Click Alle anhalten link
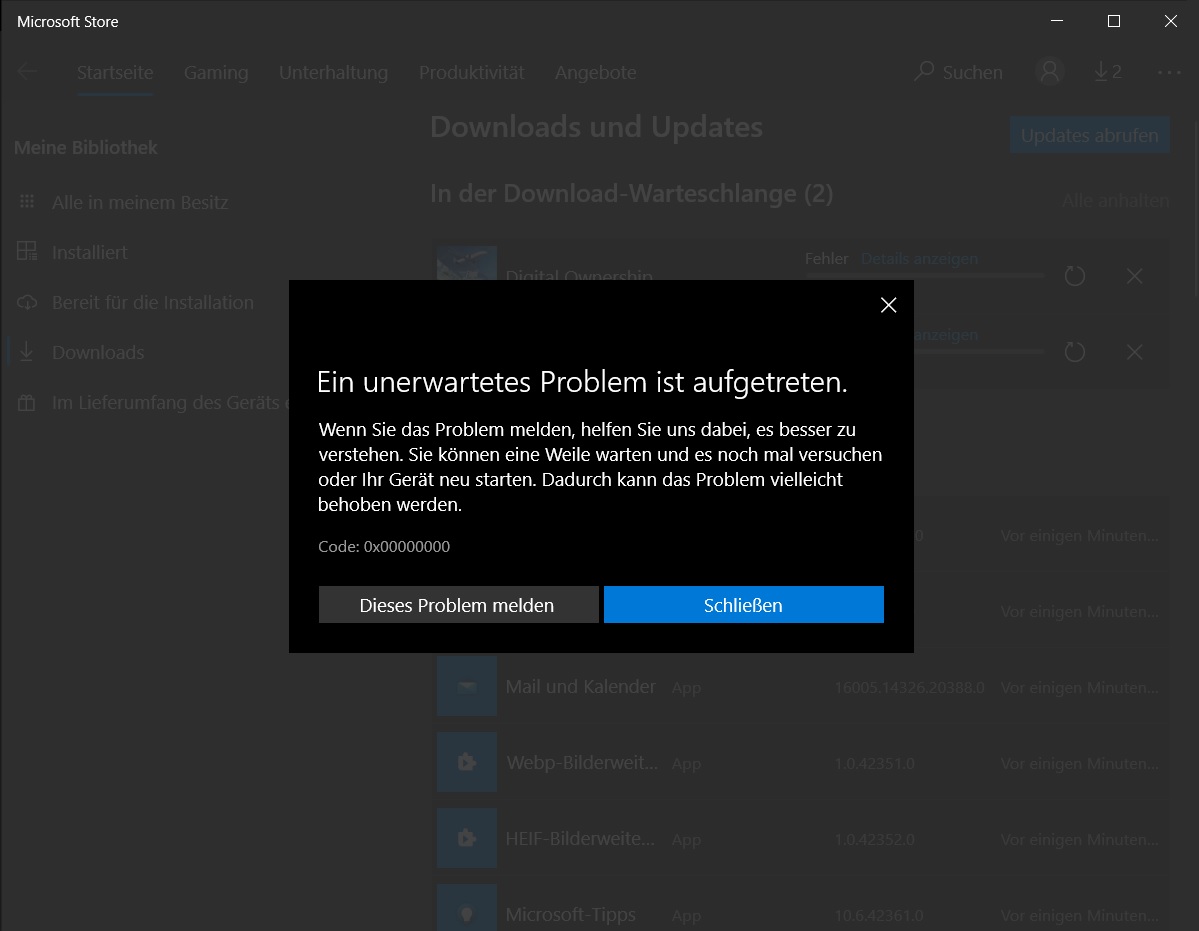Viewport: 1199px width, 931px height. (x=1115, y=201)
